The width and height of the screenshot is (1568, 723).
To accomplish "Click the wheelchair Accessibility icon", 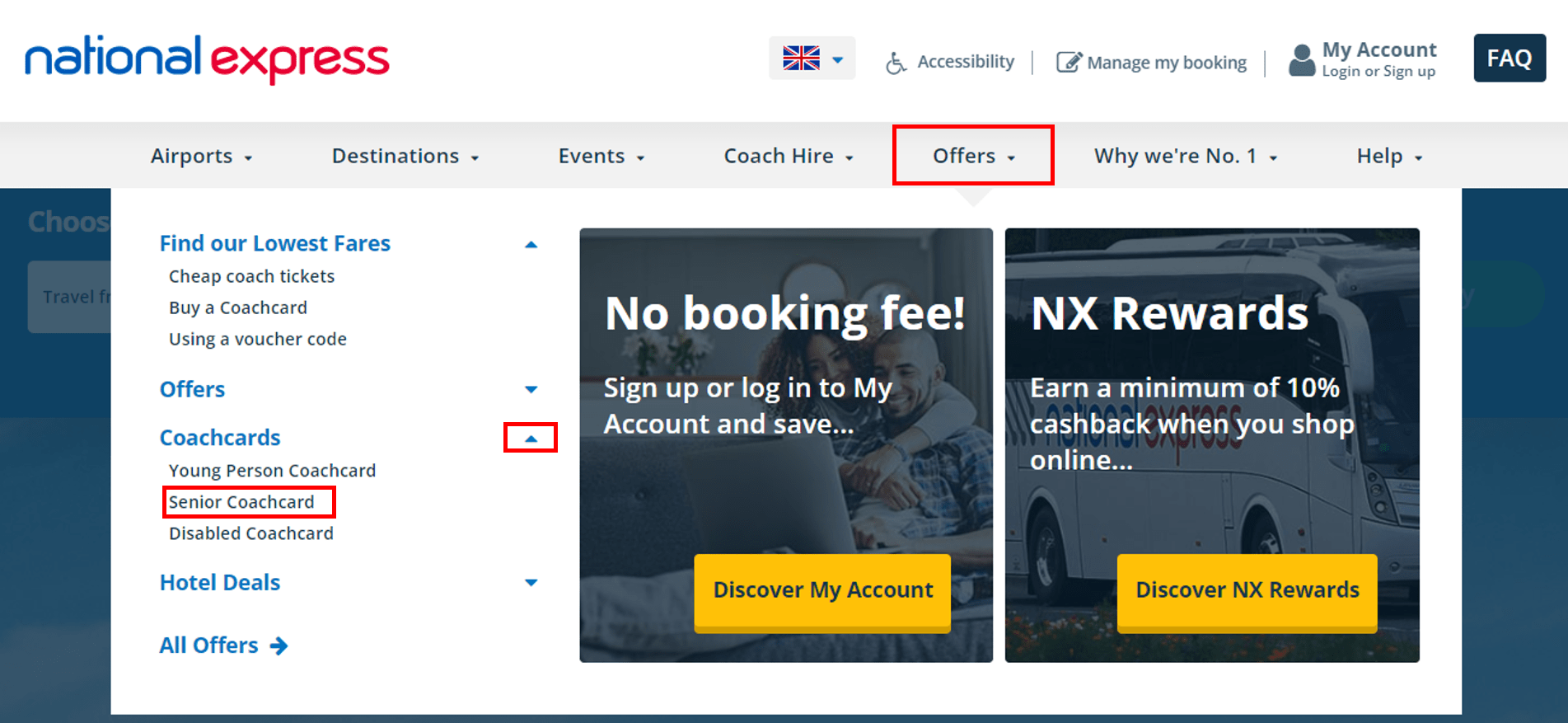I will click(x=895, y=63).
